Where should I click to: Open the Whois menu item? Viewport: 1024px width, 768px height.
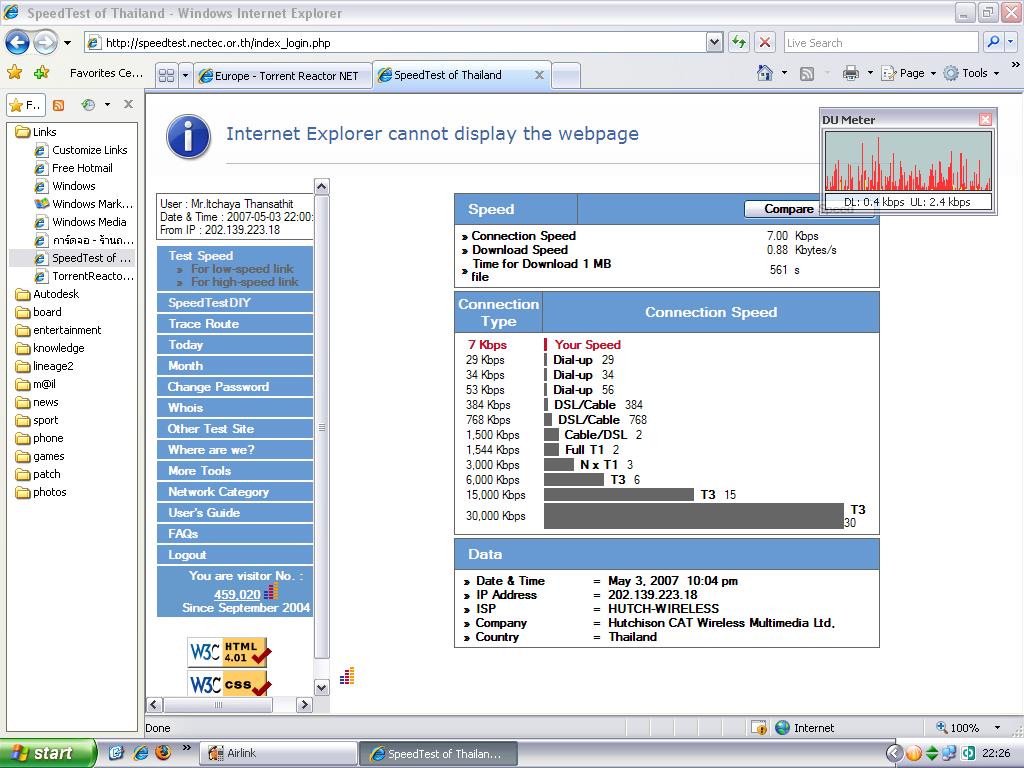coord(235,408)
